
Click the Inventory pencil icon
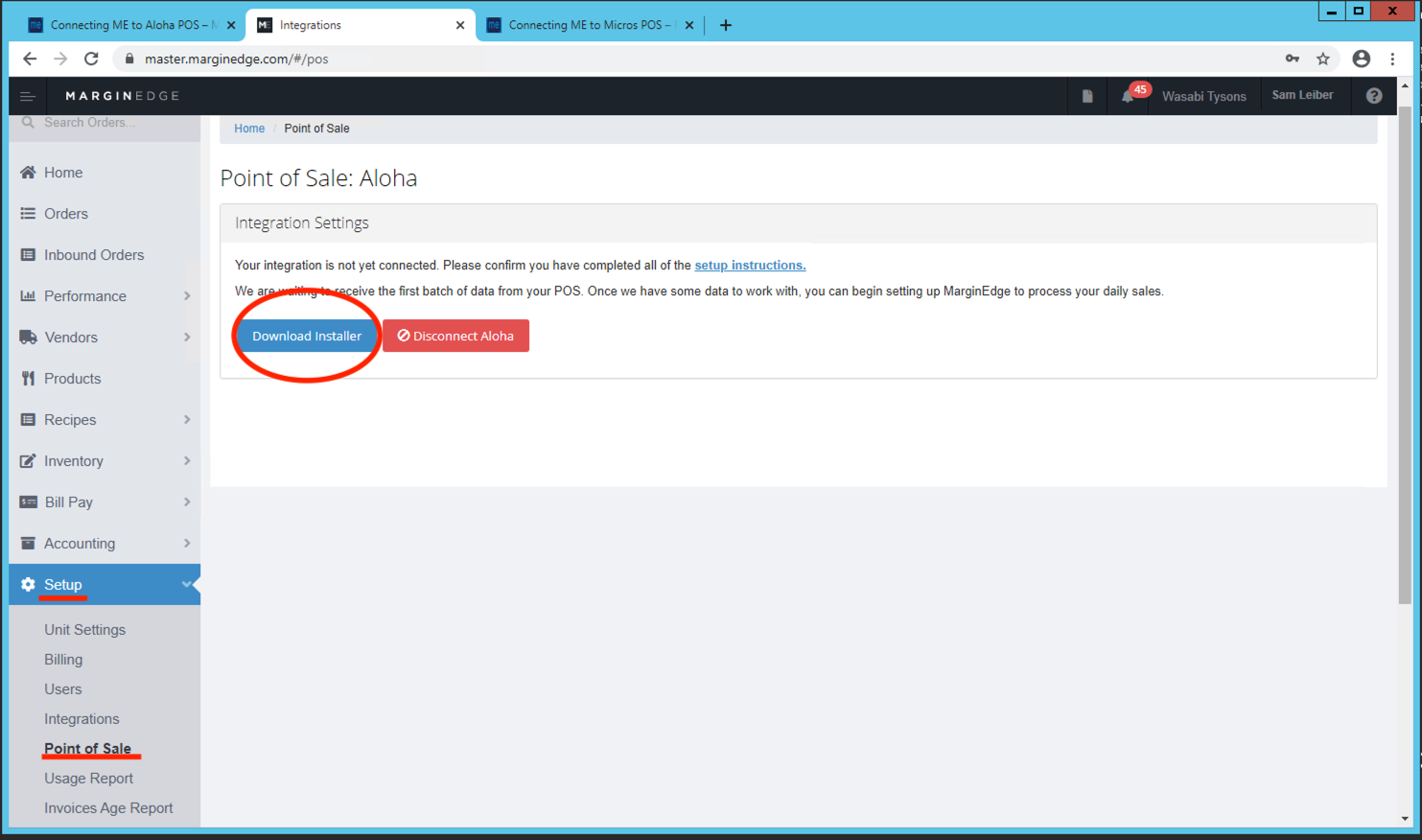point(28,461)
